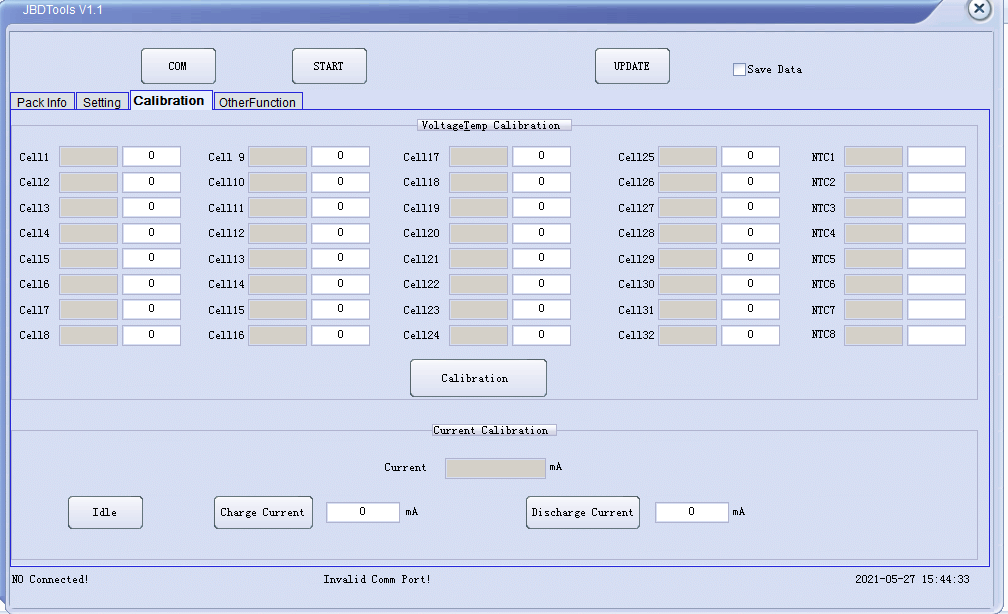Select the Calibration tab
The height and width of the screenshot is (614, 1008).
click(x=169, y=101)
